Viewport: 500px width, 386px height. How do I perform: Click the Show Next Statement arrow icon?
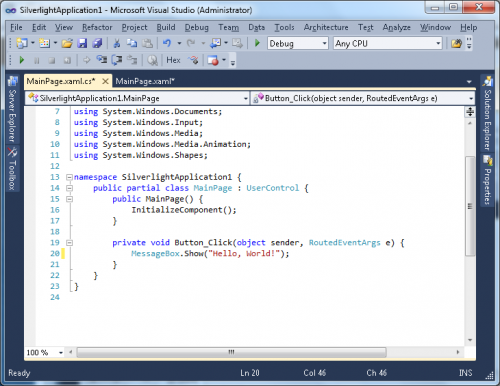point(86,60)
